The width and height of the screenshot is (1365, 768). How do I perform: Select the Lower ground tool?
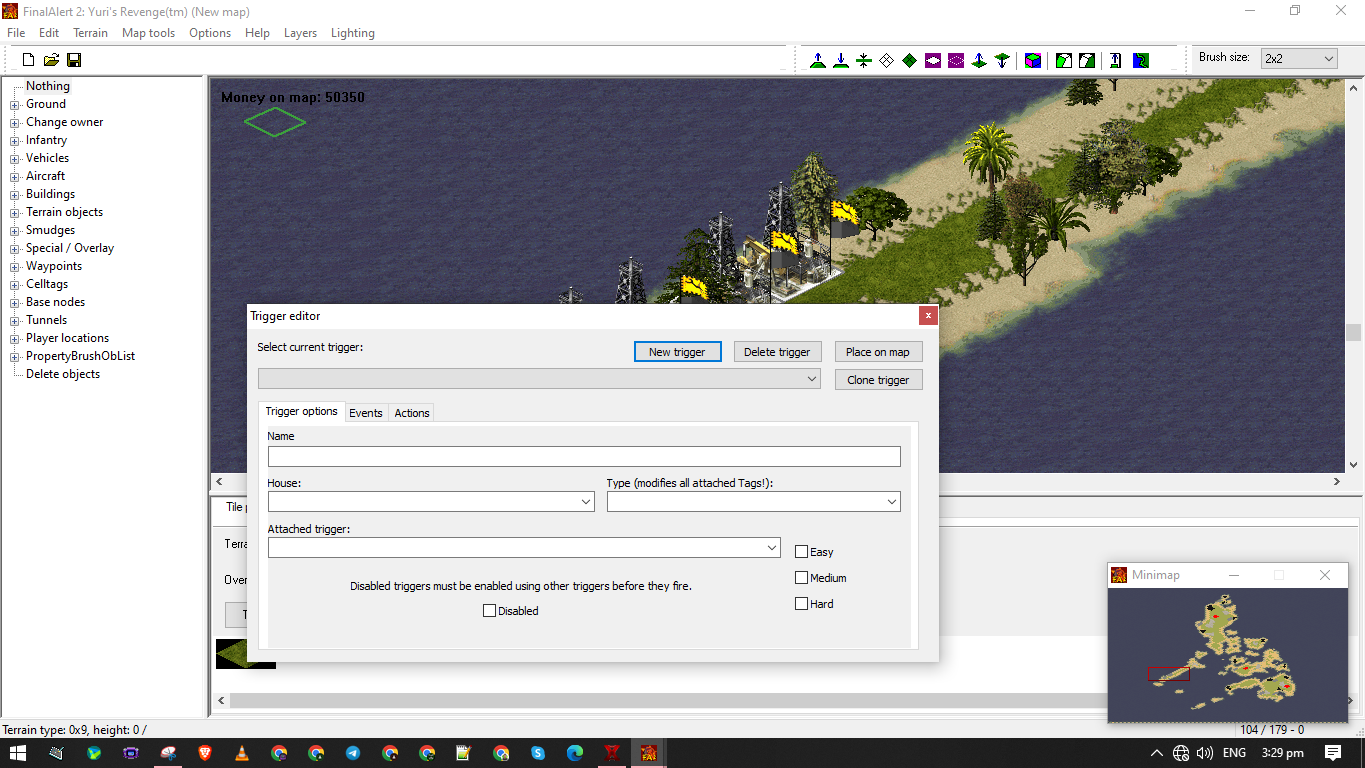pyautogui.click(x=841, y=60)
